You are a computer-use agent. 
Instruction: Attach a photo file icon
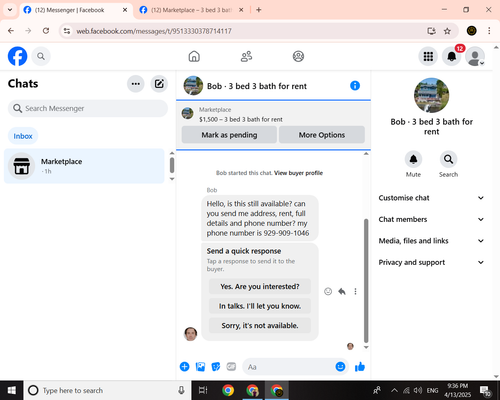pyautogui.click(x=200, y=367)
